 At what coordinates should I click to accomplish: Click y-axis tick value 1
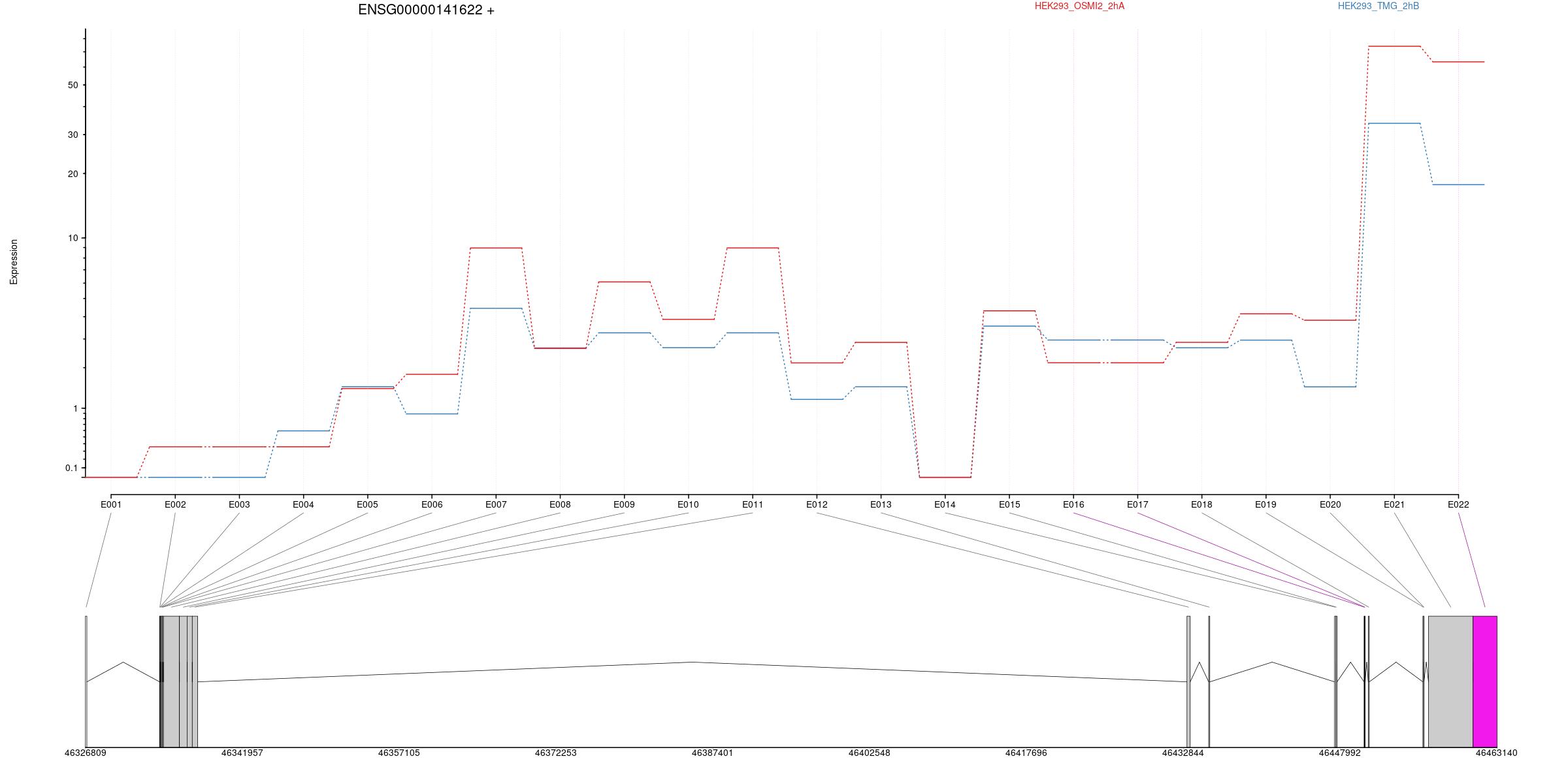76,409
